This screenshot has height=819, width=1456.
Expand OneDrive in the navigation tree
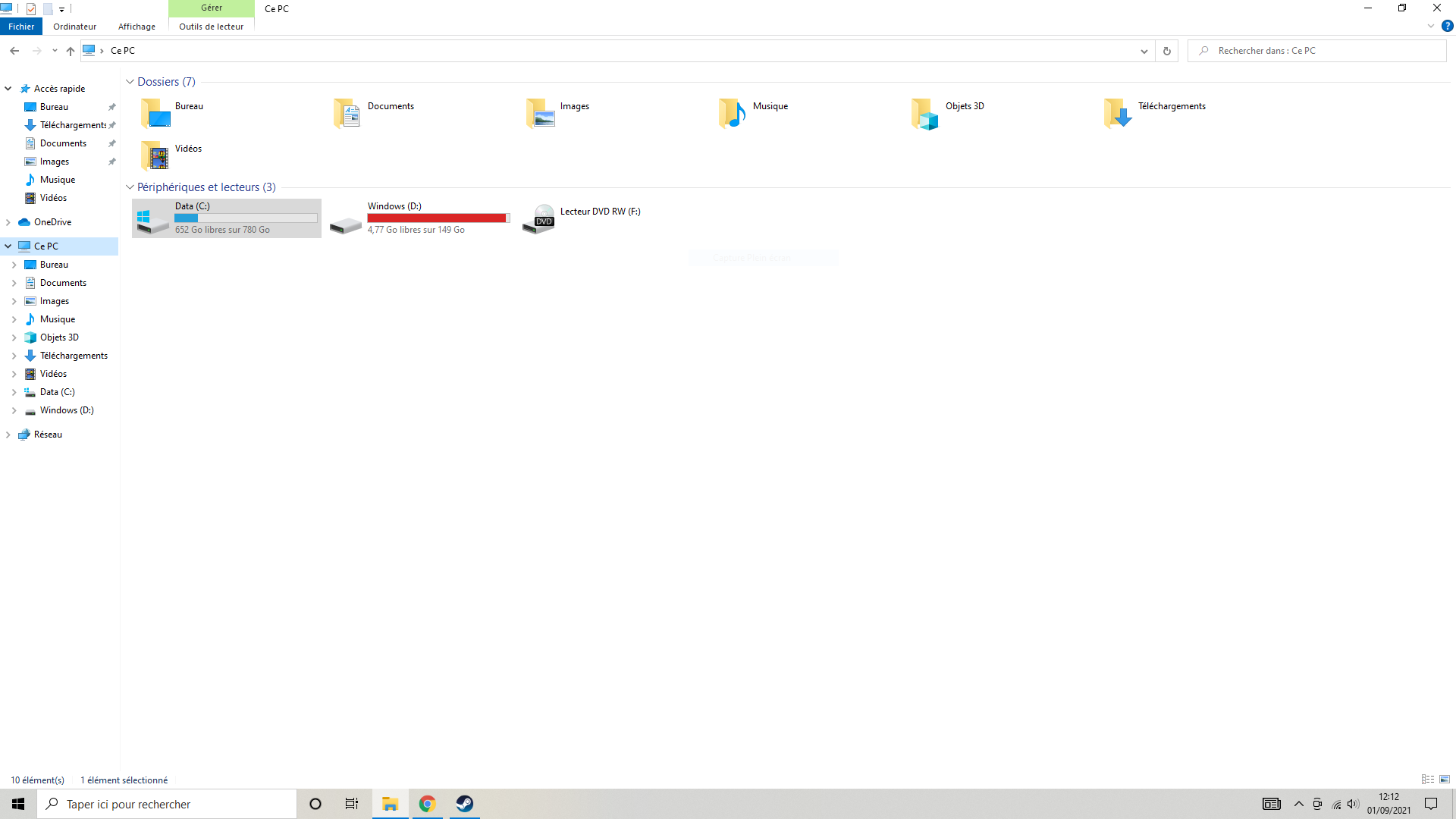(8, 222)
